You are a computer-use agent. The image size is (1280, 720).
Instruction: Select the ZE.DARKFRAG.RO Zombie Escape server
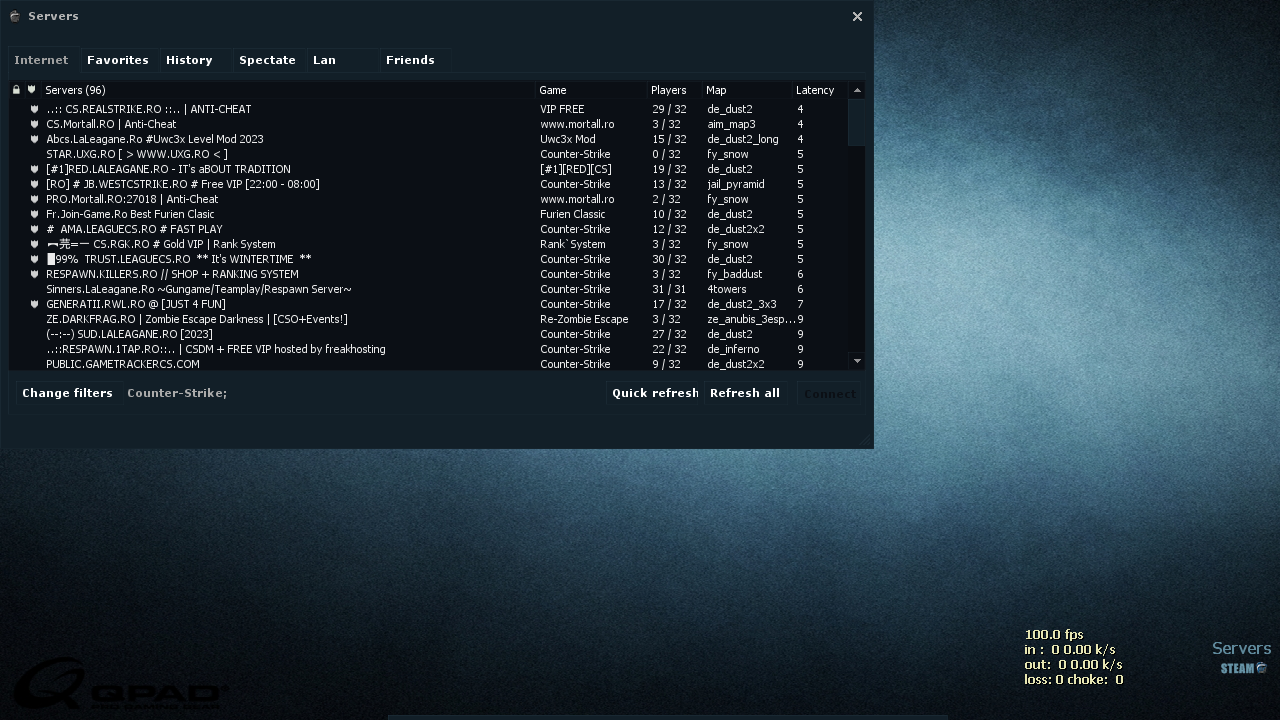[197, 319]
